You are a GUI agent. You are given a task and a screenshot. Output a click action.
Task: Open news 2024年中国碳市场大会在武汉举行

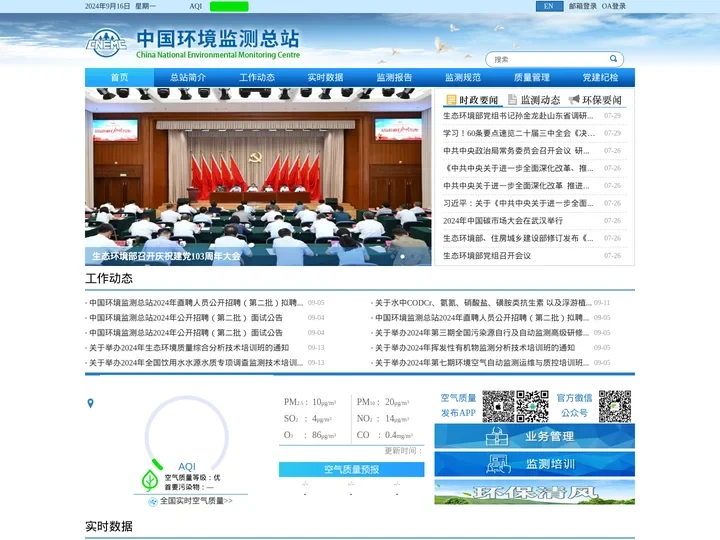click(x=503, y=220)
